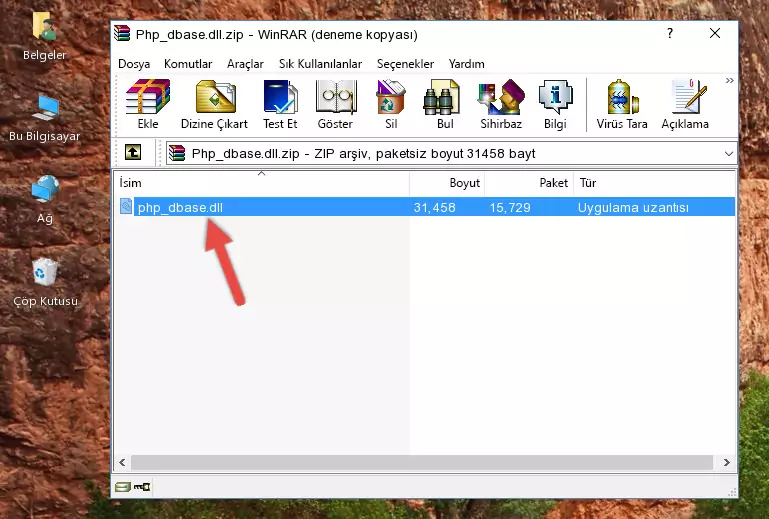This screenshot has width=769, height=519.
Task: Open the Seçenekler menu
Action: [x=405, y=64]
